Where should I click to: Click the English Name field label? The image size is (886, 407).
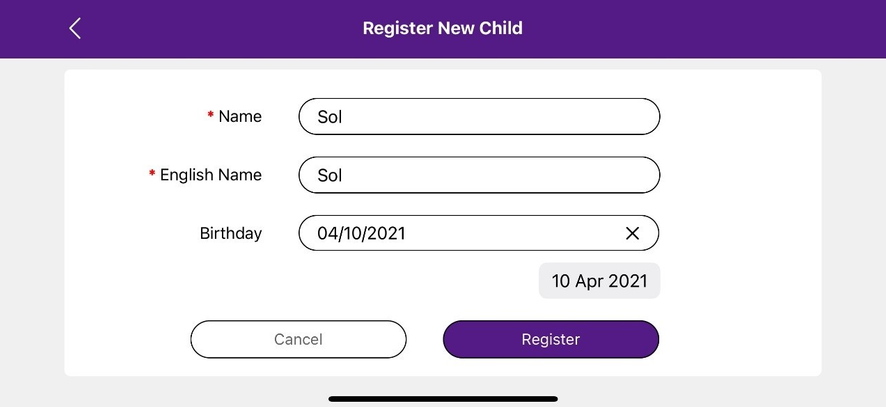pos(211,175)
